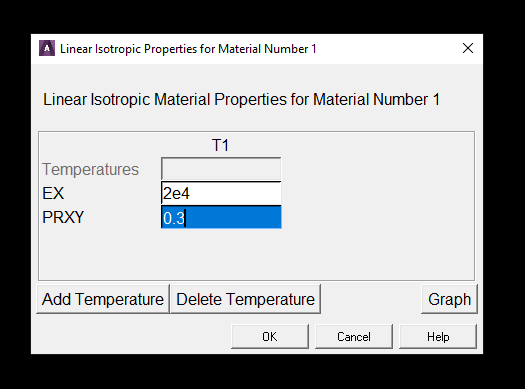525x389 pixels.
Task: Click the Delete Temperature button
Action: point(245,299)
